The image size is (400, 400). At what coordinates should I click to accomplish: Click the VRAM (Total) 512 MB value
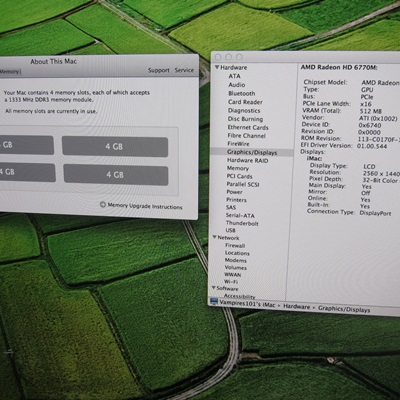pos(371,111)
